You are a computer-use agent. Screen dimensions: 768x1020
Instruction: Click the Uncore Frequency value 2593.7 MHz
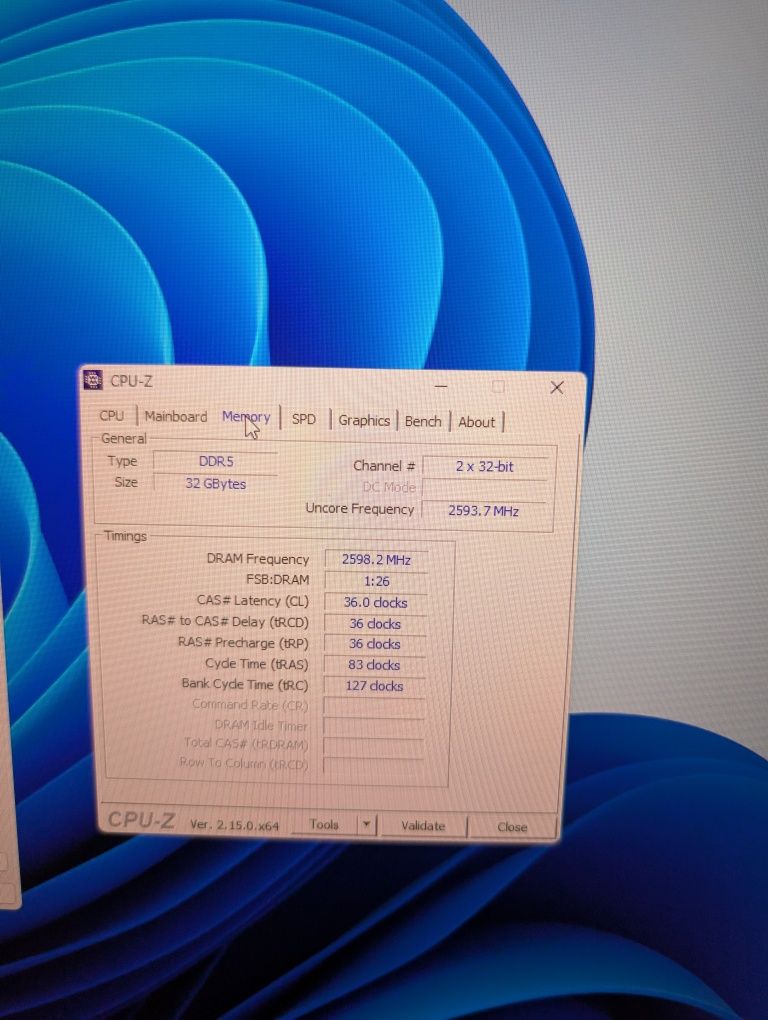pos(485,511)
